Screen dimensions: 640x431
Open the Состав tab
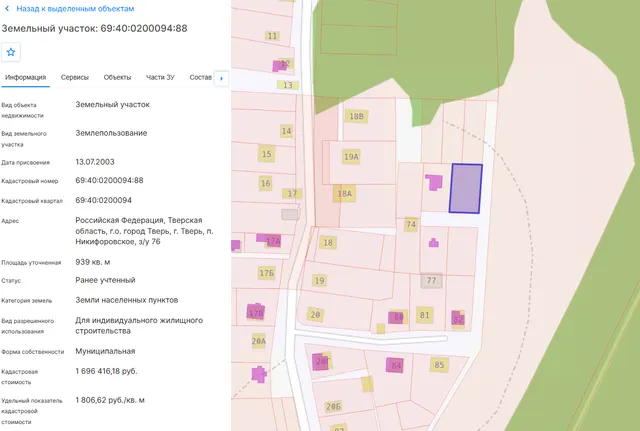click(200, 77)
